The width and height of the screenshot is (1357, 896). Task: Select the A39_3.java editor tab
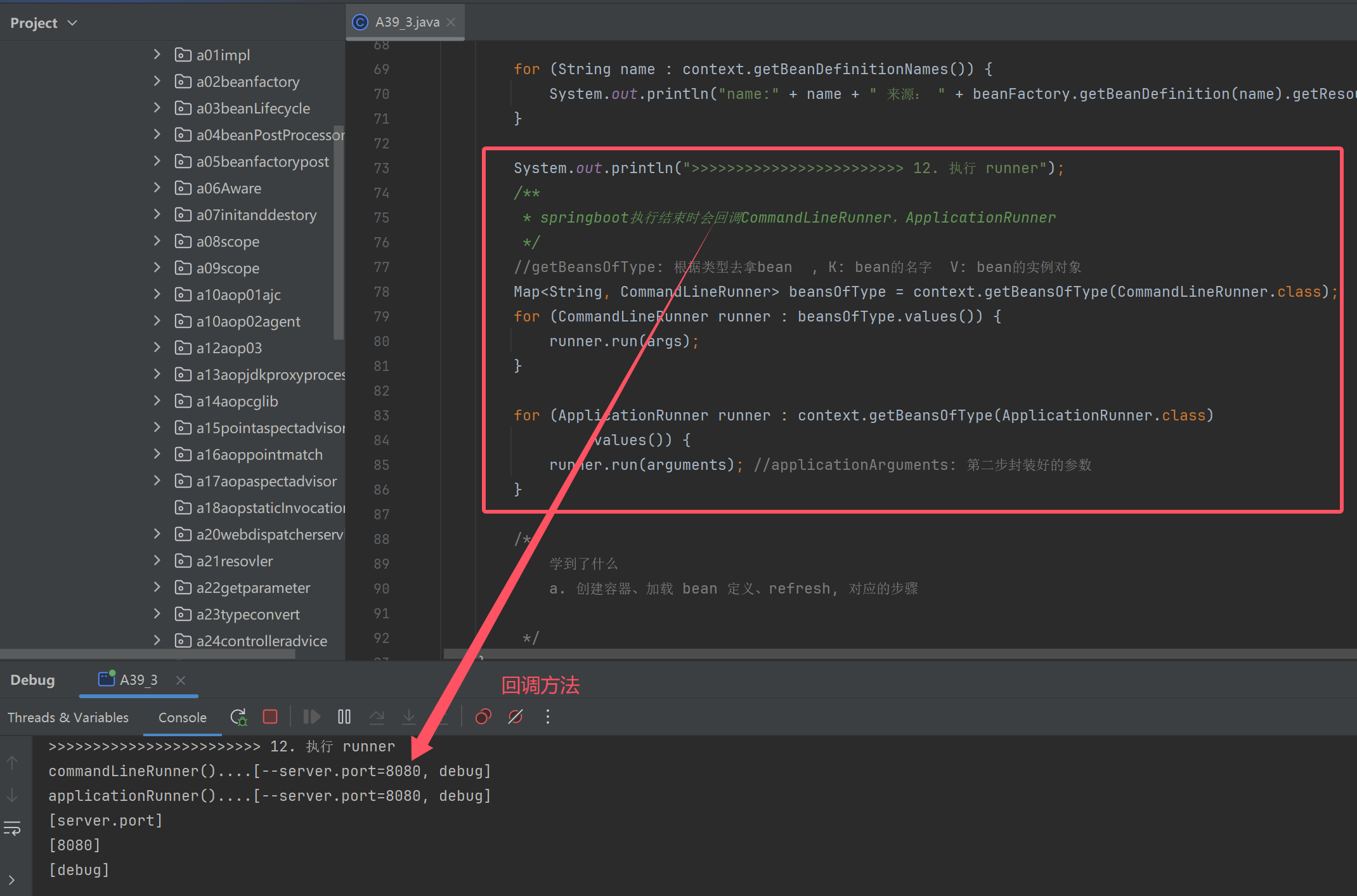(405, 22)
